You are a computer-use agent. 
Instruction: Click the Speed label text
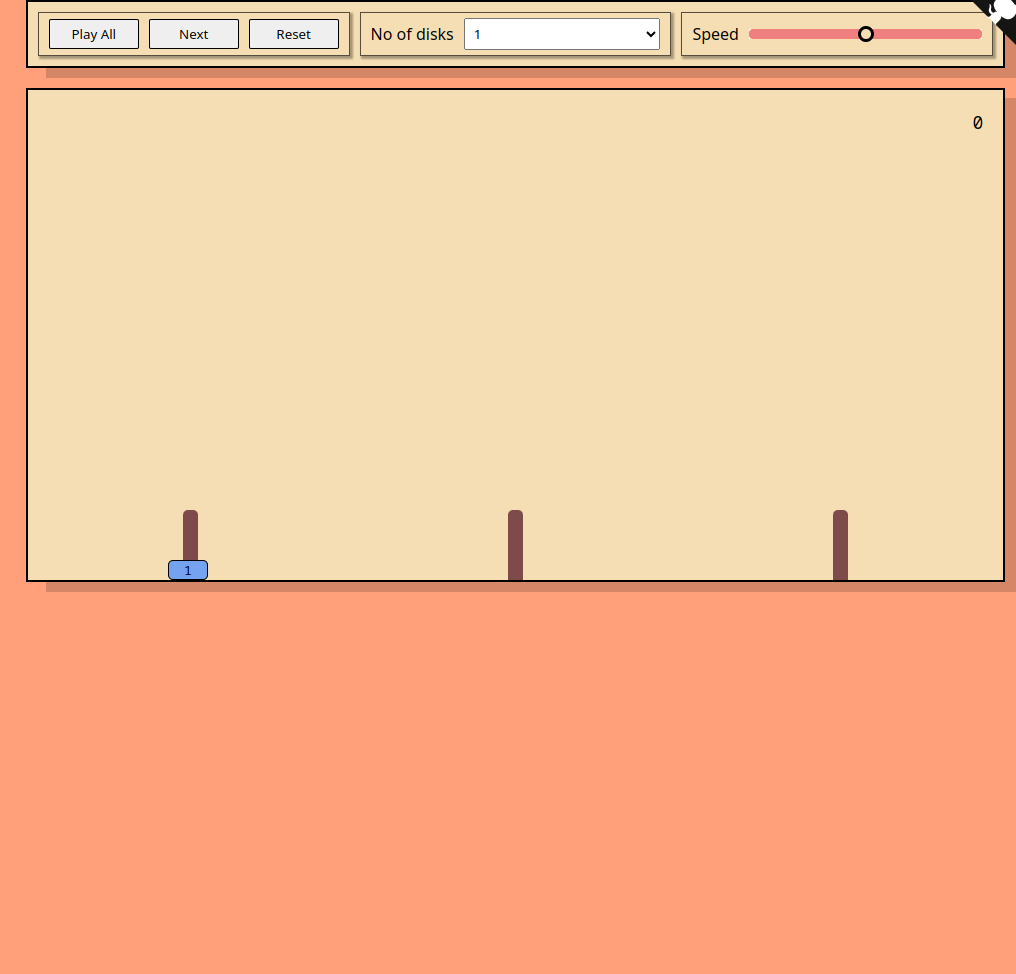click(715, 33)
